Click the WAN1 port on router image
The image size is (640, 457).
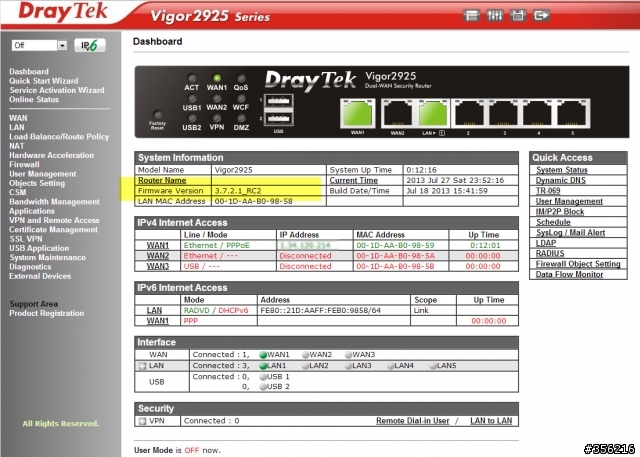[x=358, y=113]
